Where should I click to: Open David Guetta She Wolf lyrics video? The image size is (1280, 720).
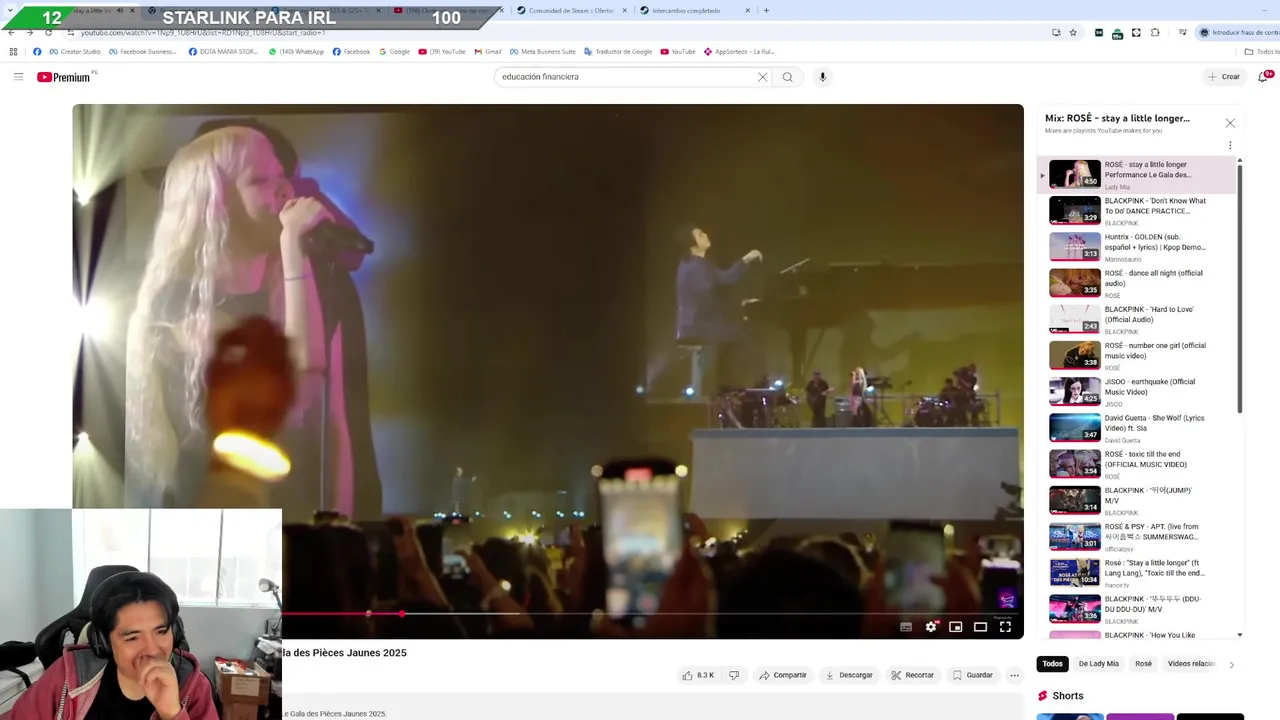click(1137, 428)
